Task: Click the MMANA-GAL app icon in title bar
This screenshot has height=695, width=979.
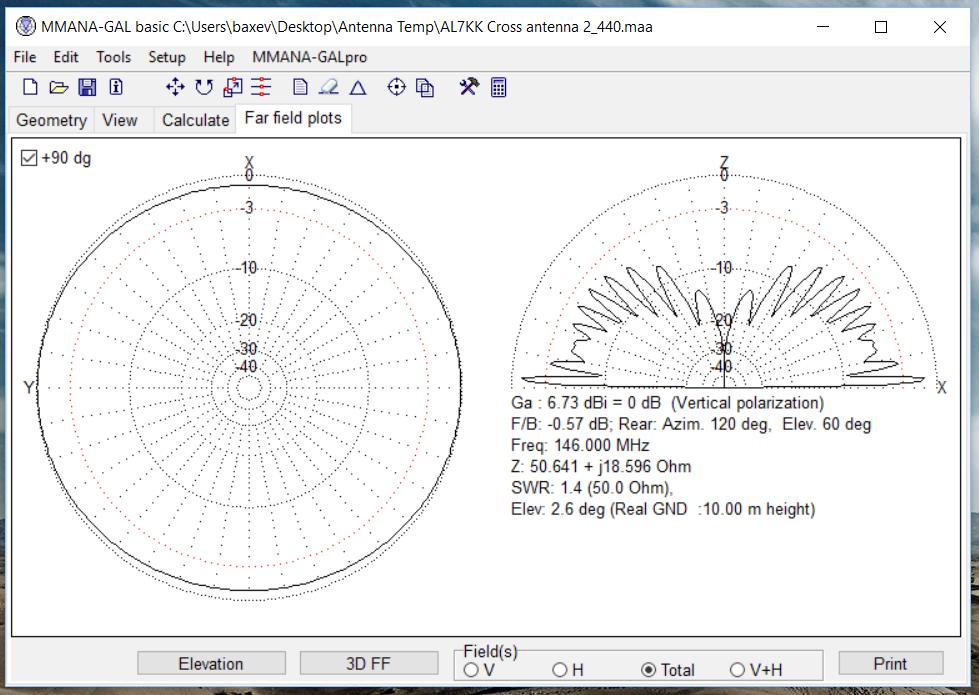Action: pos(26,26)
